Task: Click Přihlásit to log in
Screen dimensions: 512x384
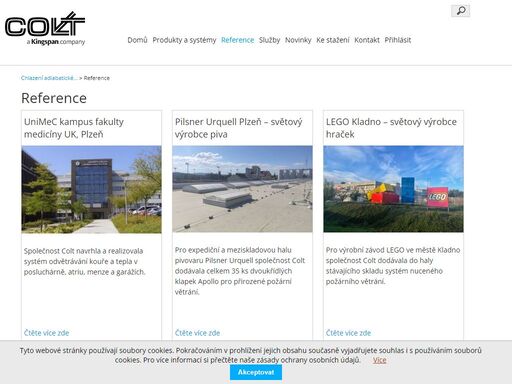Action: 398,40
